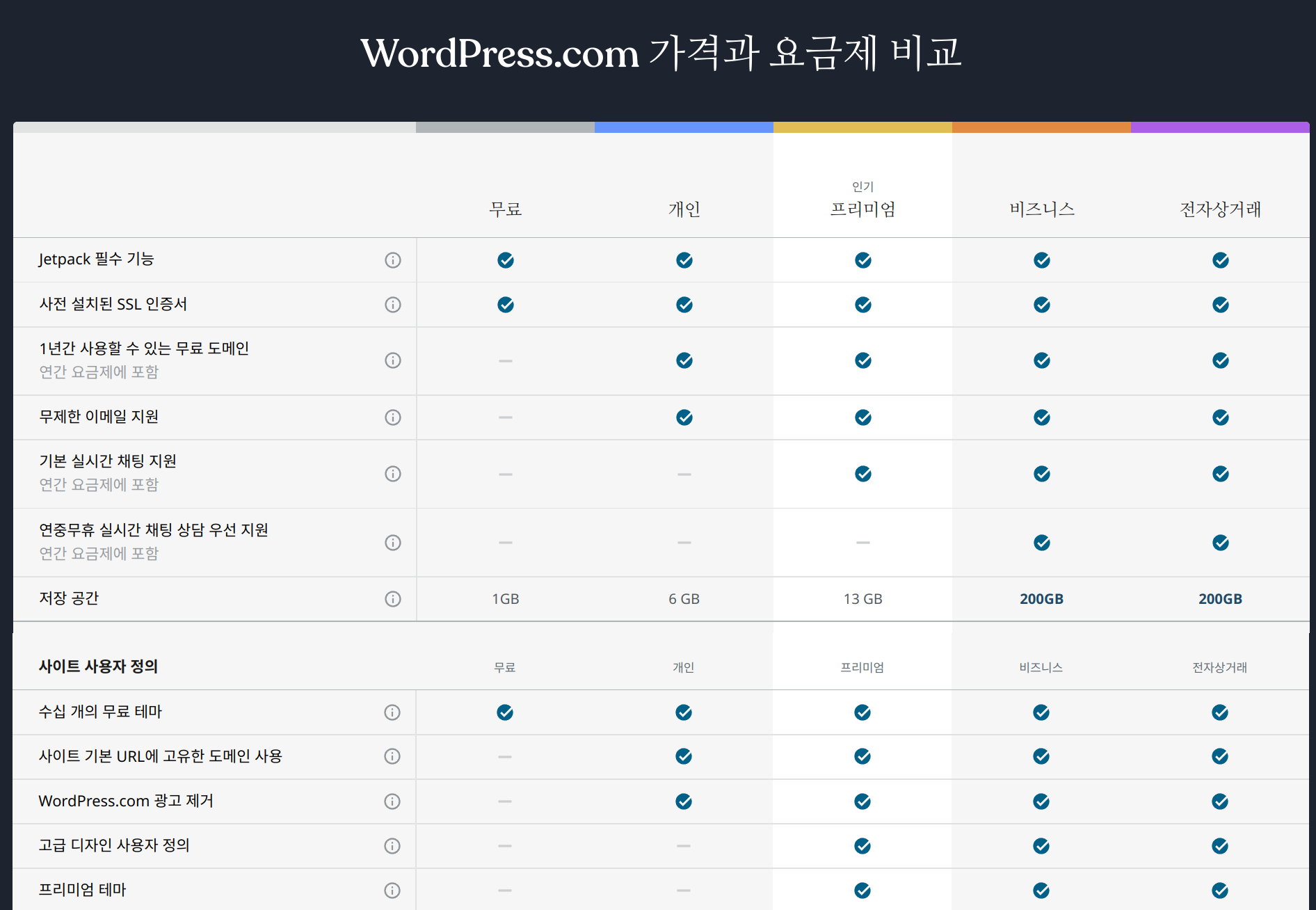1316x910 pixels.
Task: Click 프리미엄 테마 checkmark in 비즈니스 column
Action: tap(1041, 891)
